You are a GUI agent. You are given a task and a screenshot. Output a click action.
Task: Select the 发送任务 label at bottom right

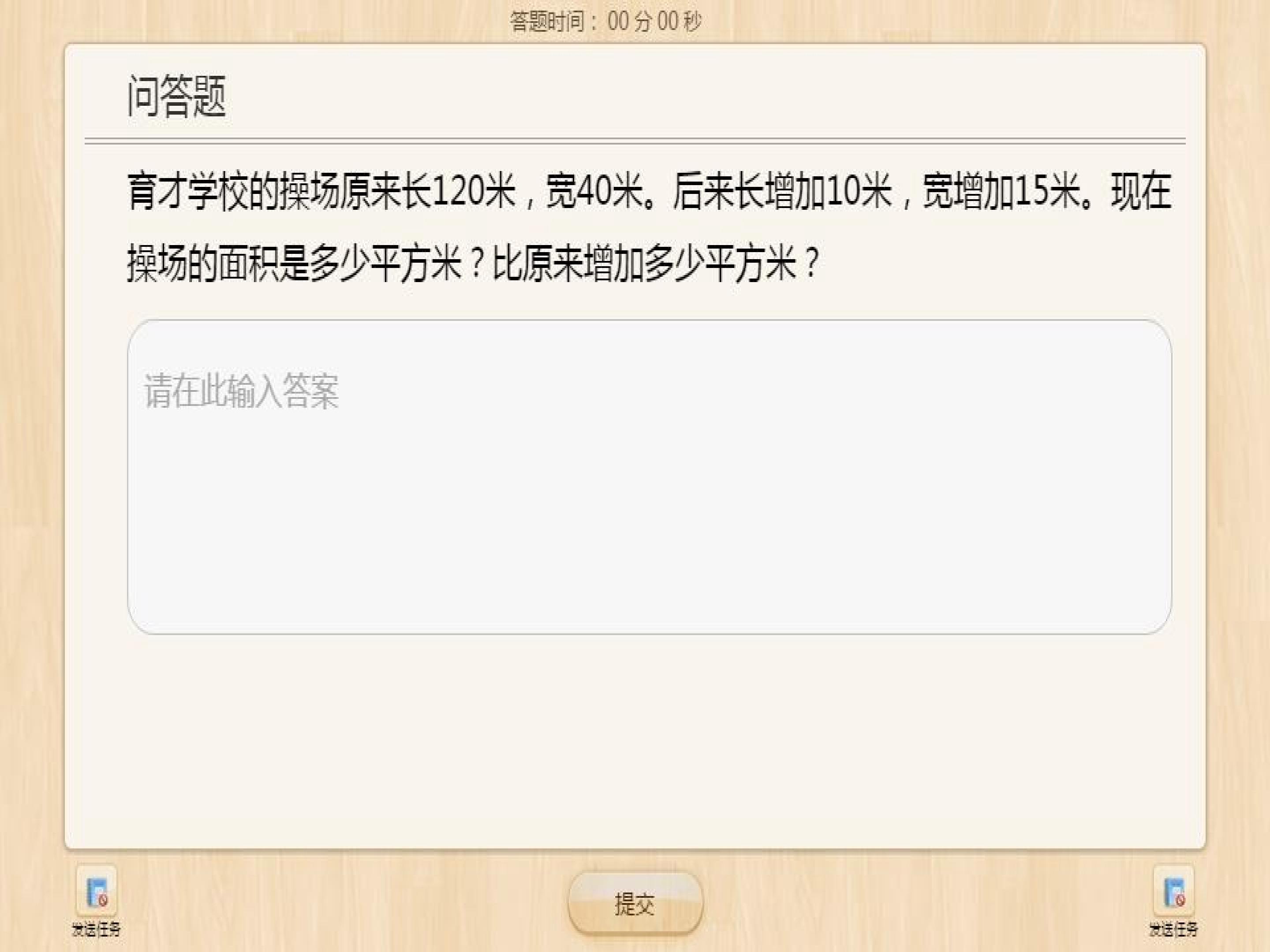click(x=1173, y=929)
